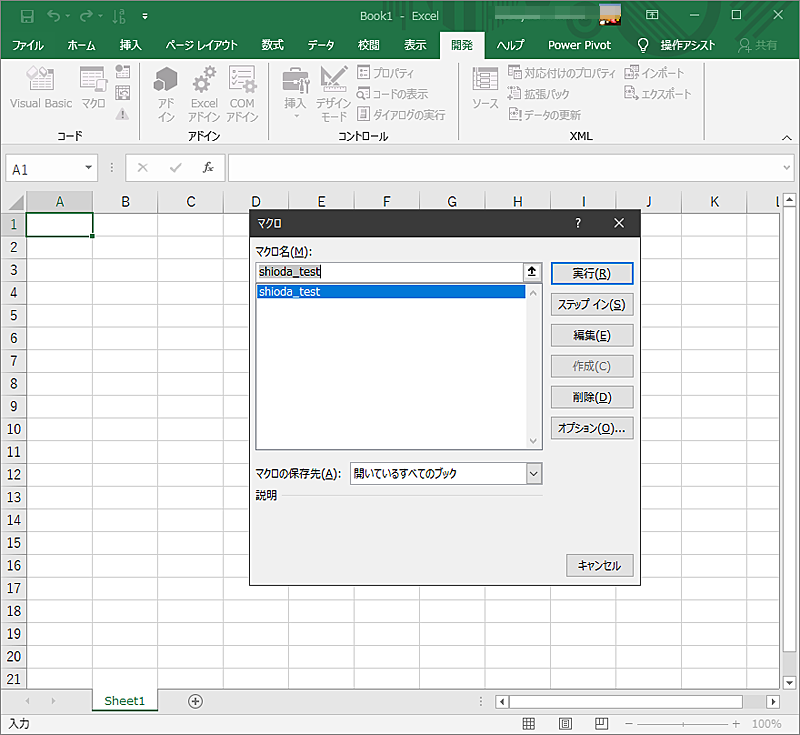Save the workbook from Quick Access
This screenshot has height=735, width=800.
pyautogui.click(x=27, y=16)
